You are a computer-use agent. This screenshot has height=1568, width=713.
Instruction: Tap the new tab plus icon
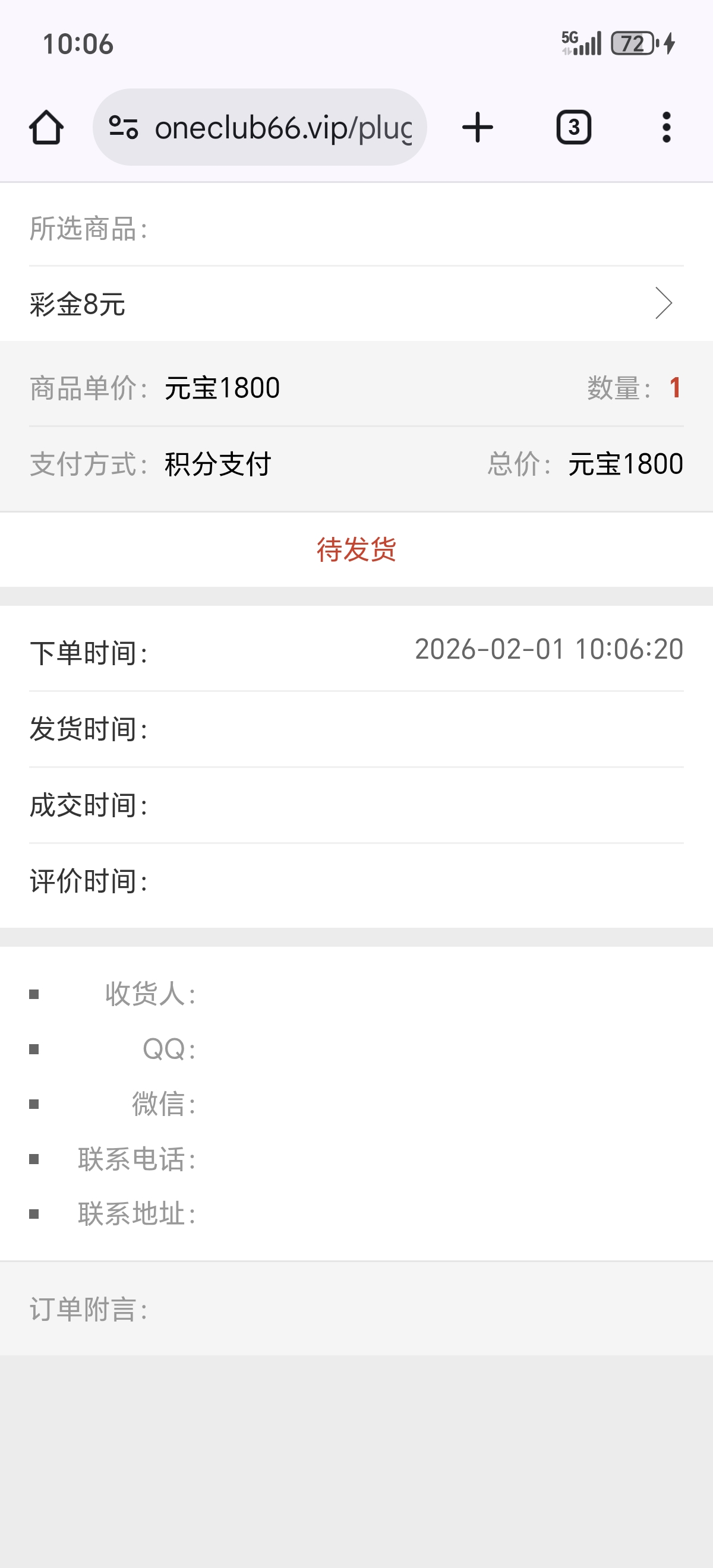point(477,127)
